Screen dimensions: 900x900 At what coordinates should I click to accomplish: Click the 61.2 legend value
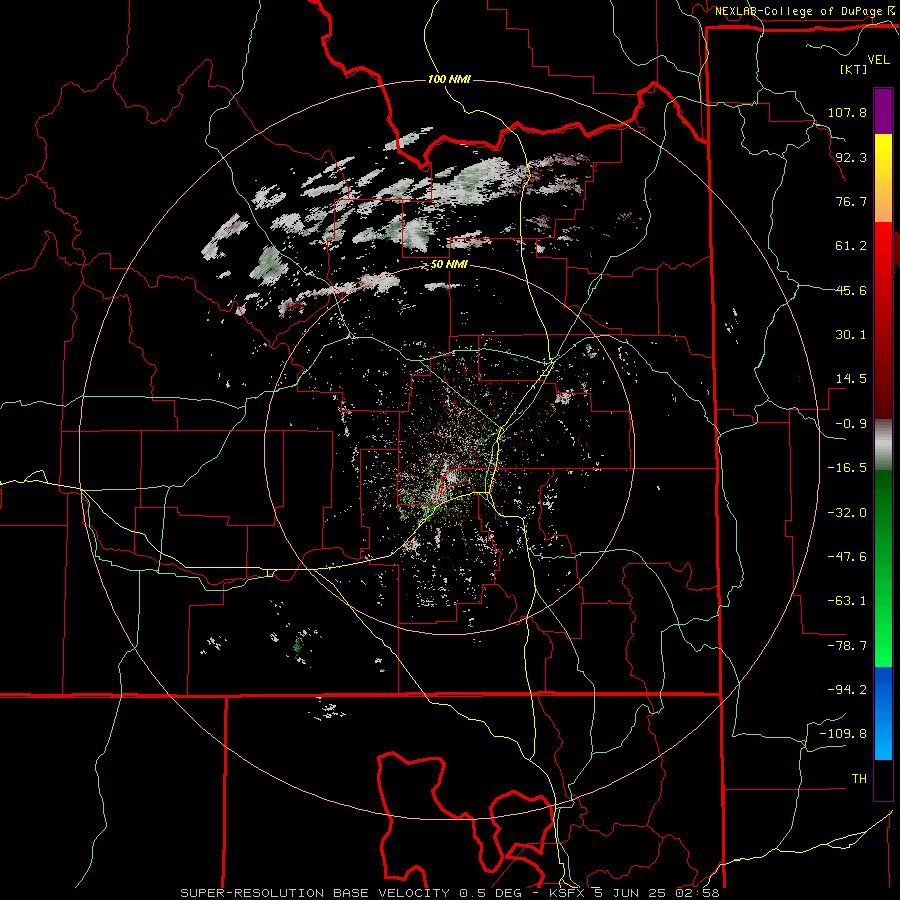click(851, 246)
